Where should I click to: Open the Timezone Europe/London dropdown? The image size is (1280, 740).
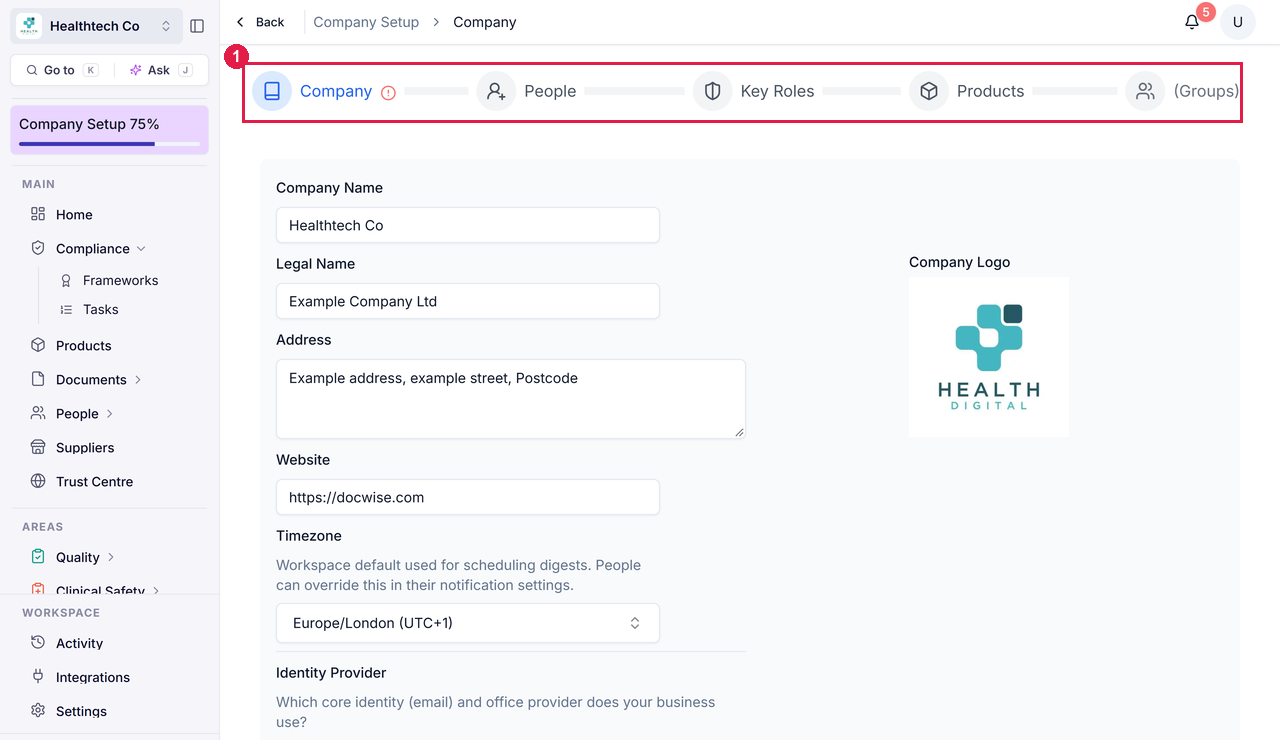click(x=468, y=623)
